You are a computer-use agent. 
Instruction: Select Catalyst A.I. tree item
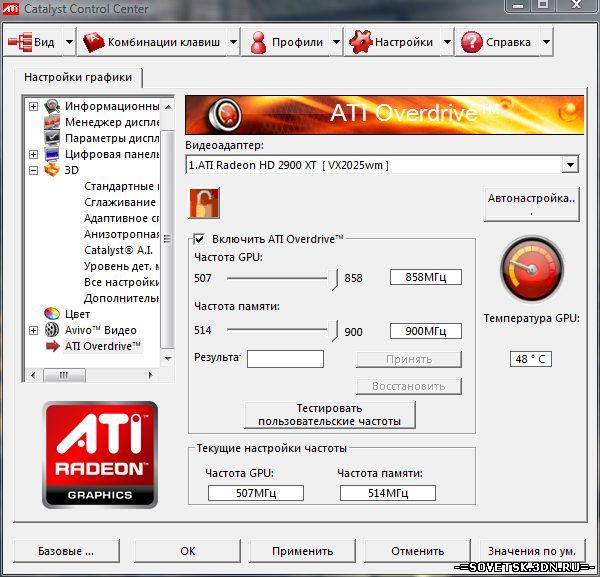[118, 250]
